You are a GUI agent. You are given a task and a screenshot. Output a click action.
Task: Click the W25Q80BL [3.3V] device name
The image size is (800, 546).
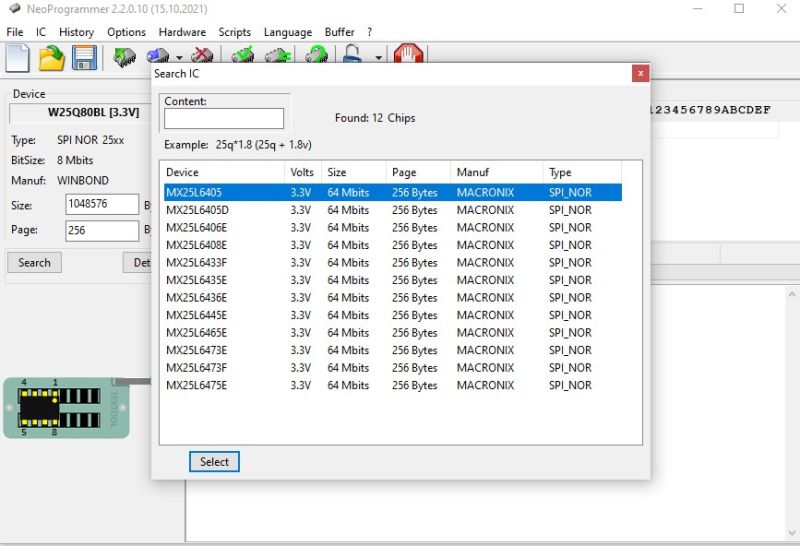pos(93,113)
